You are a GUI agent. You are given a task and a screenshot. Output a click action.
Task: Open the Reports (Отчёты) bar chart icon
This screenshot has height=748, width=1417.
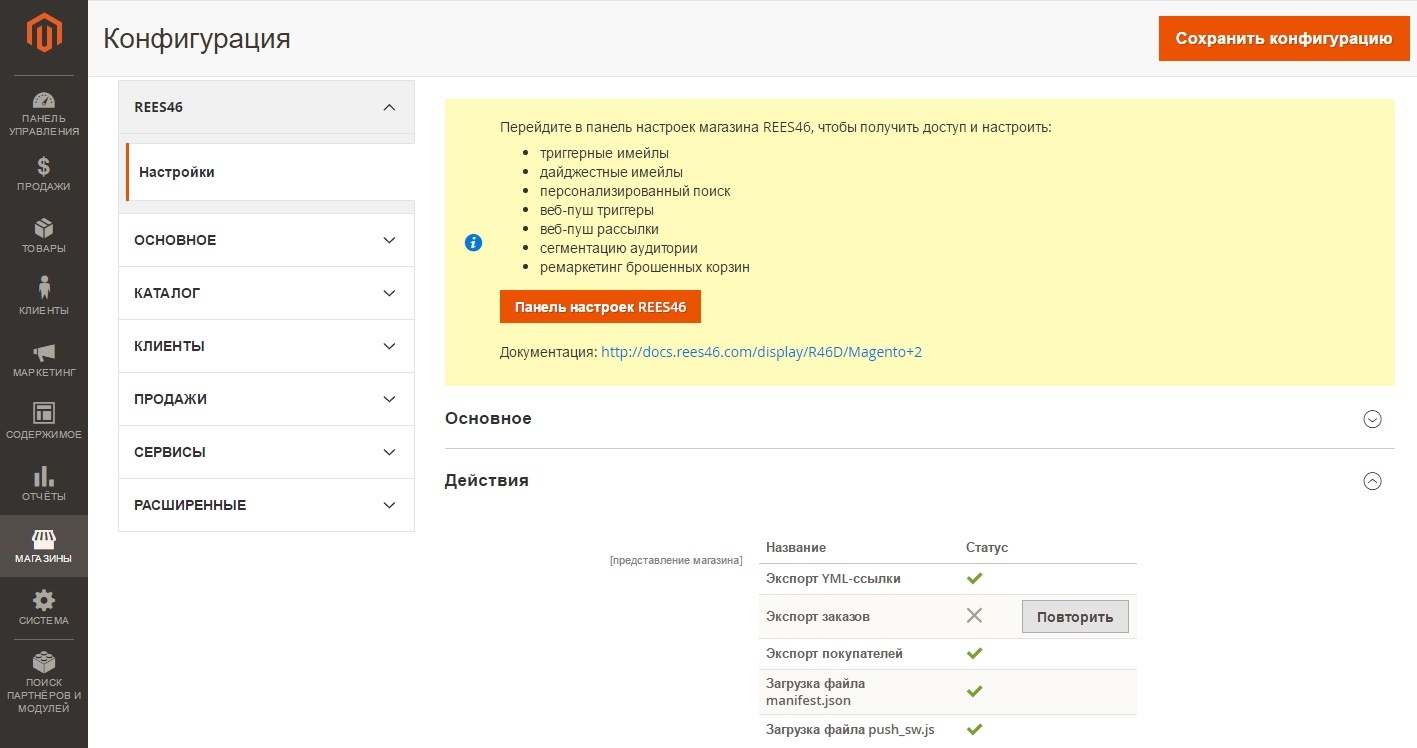[44, 477]
